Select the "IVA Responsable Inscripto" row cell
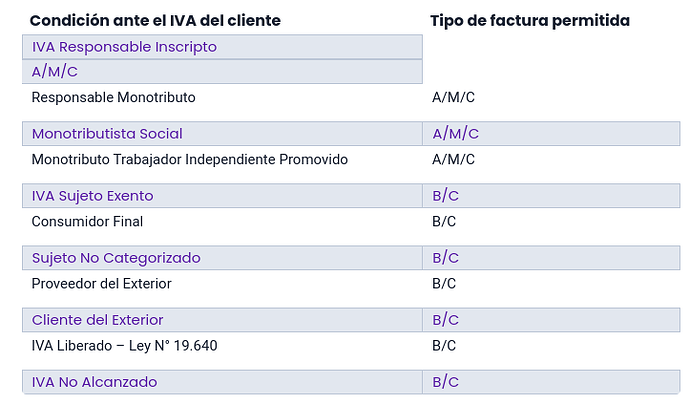 click(x=124, y=47)
